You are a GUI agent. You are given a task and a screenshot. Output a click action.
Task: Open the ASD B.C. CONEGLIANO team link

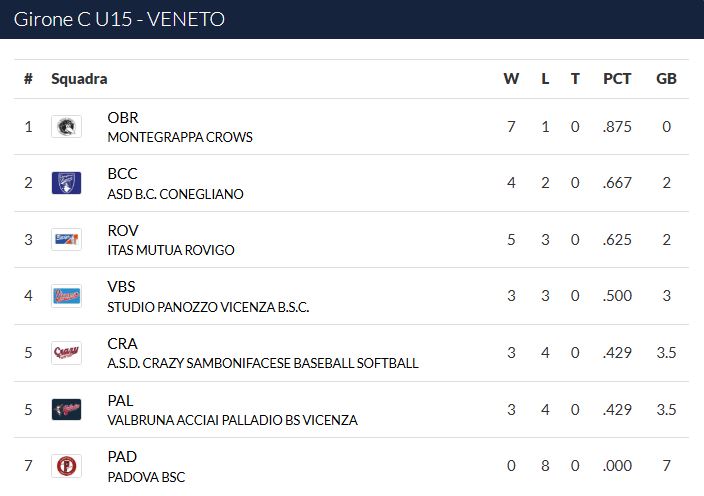[176, 194]
